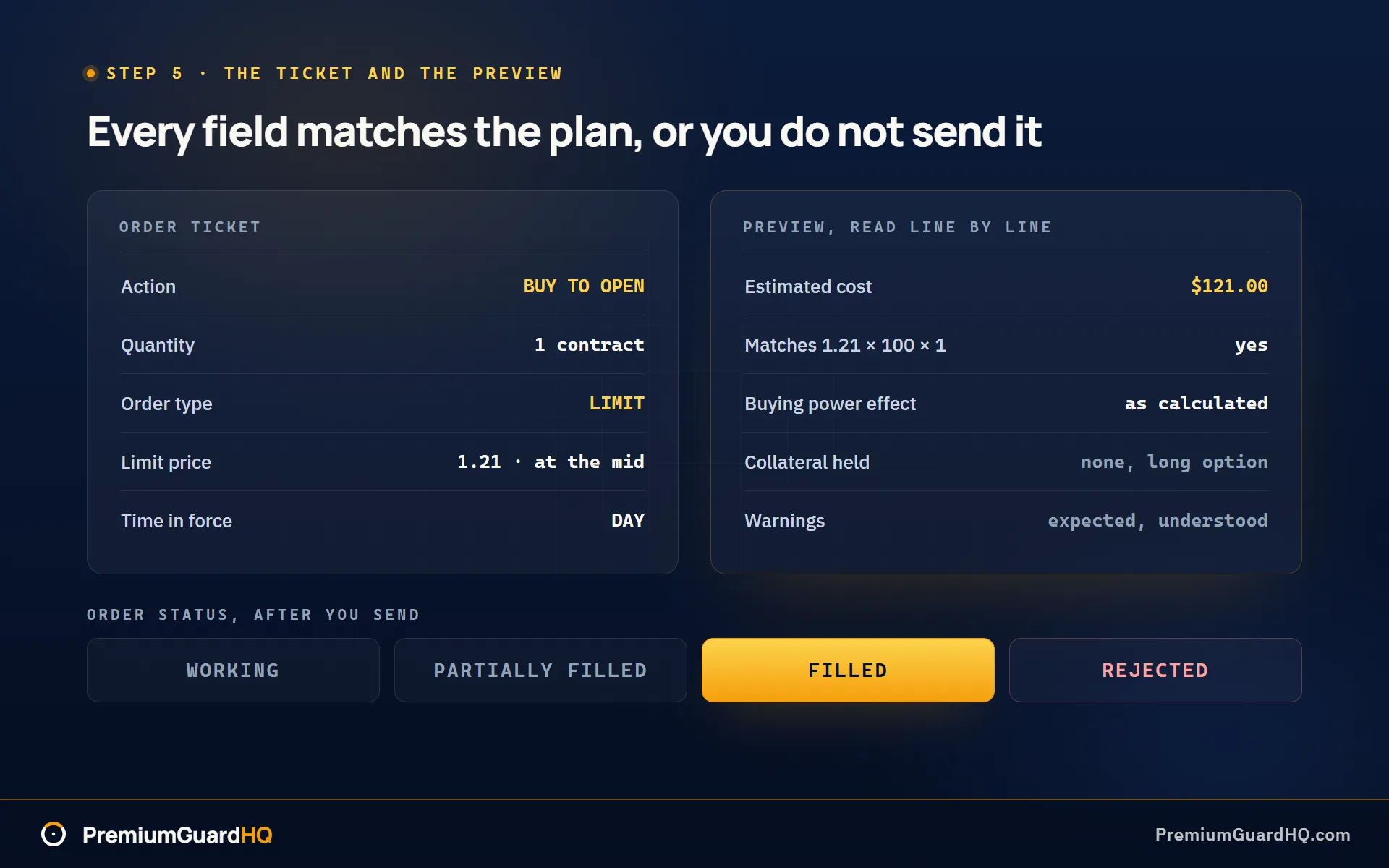
Task: Select the WORKING order status
Action: (233, 670)
